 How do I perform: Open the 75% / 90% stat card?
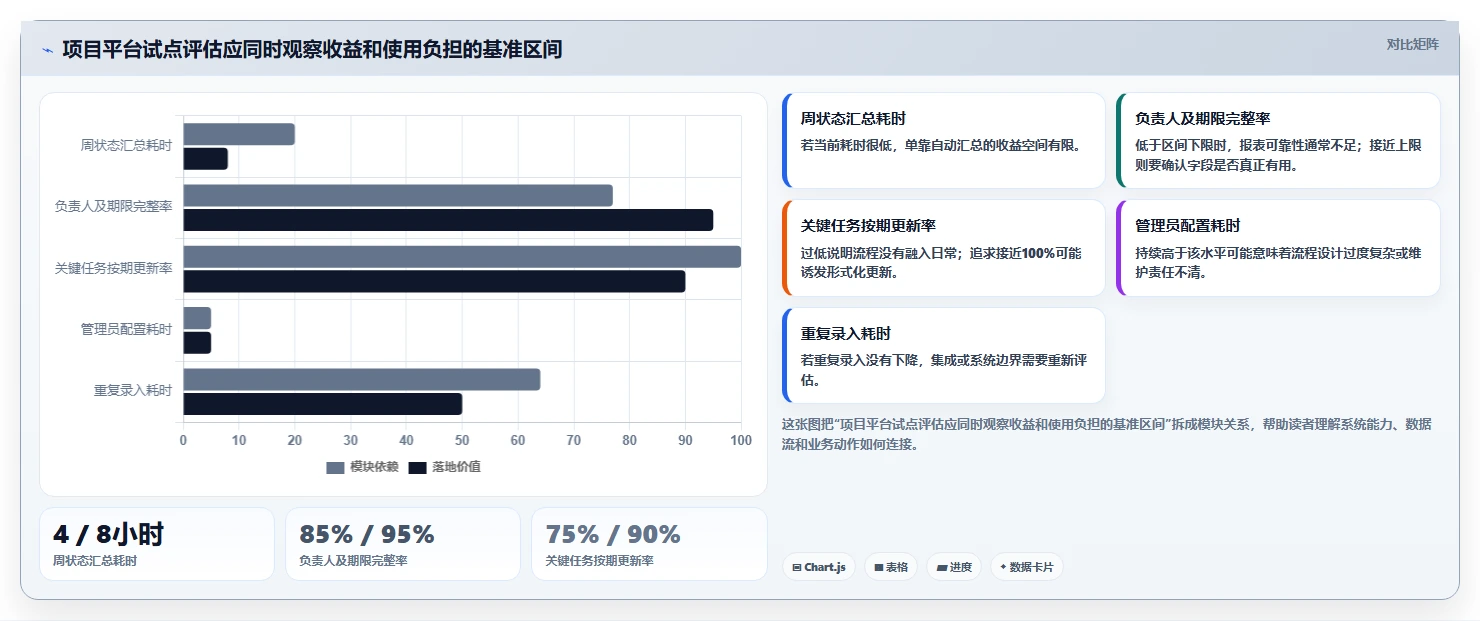point(649,544)
